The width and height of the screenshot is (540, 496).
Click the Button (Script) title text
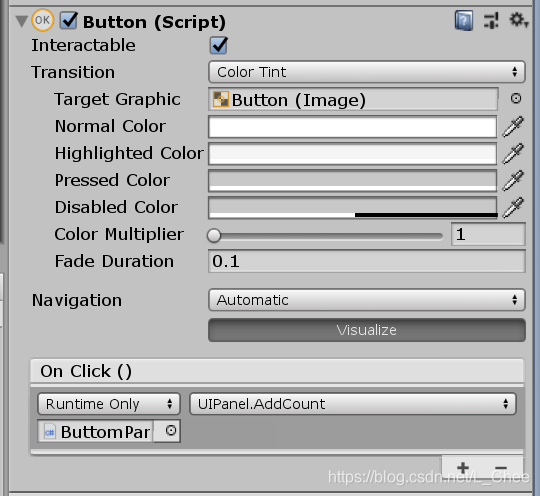click(x=154, y=22)
